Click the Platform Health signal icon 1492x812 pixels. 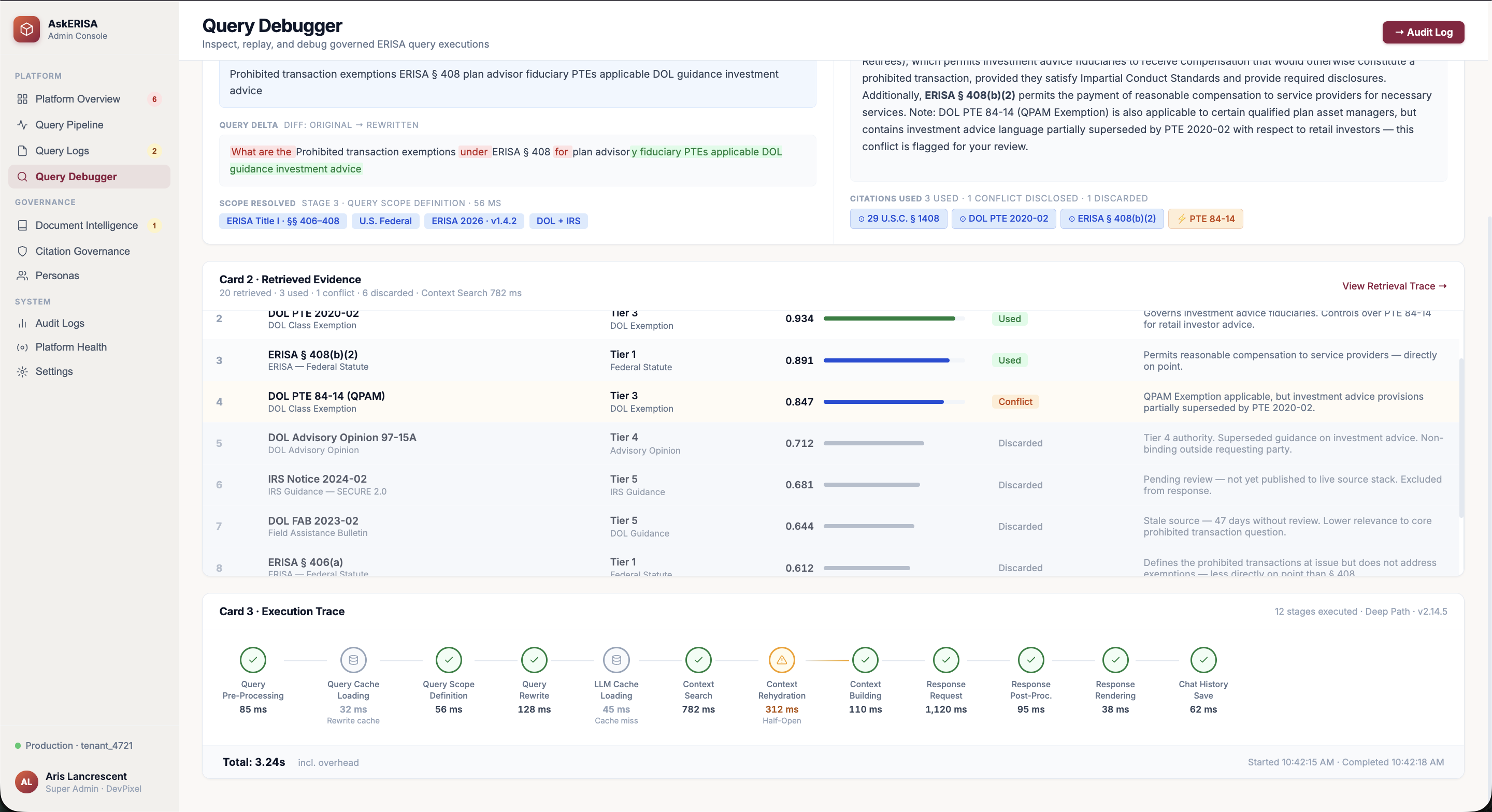pos(23,347)
